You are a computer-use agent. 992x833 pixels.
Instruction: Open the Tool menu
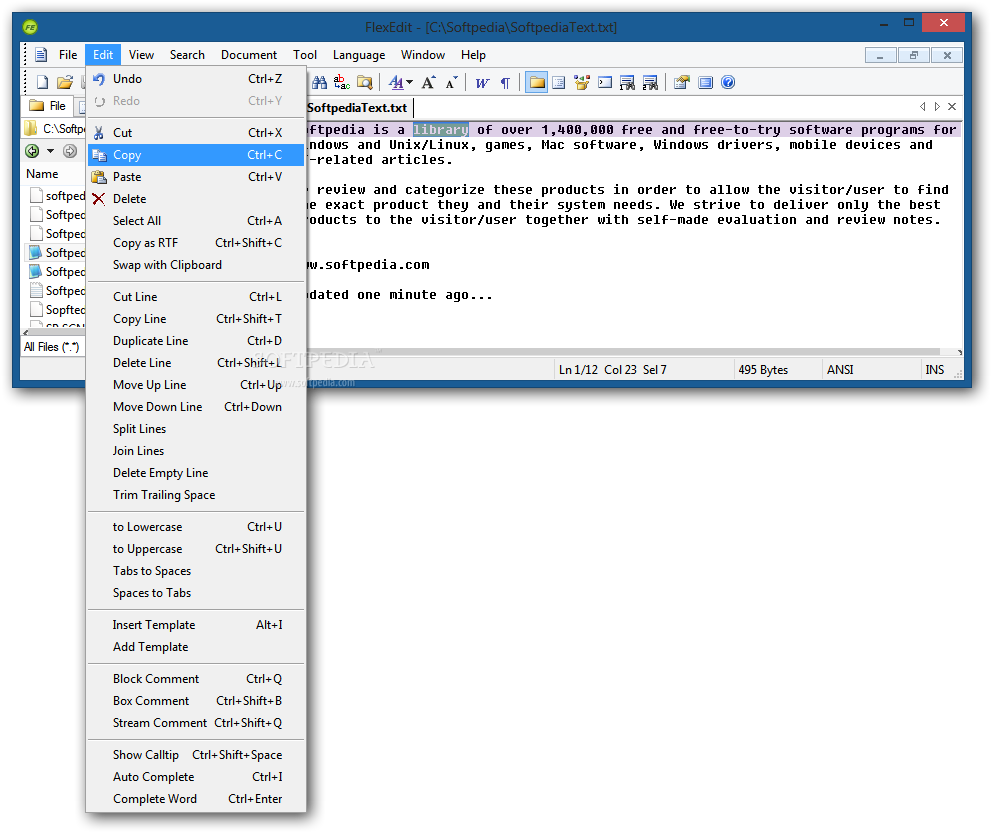click(305, 55)
